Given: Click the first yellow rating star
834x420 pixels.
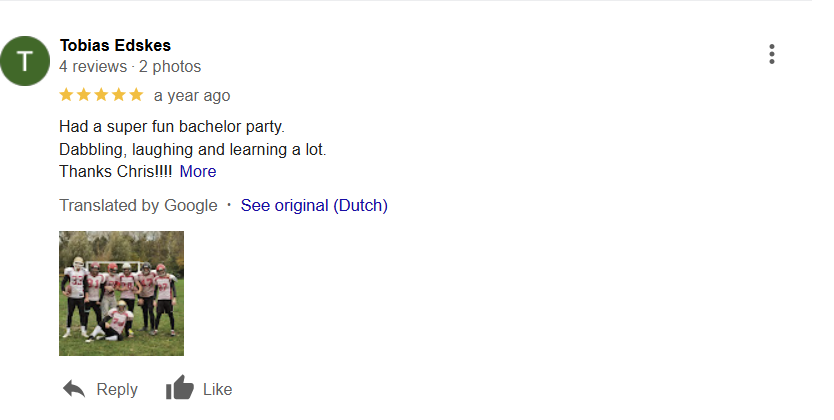Looking at the screenshot, I should point(67,95).
